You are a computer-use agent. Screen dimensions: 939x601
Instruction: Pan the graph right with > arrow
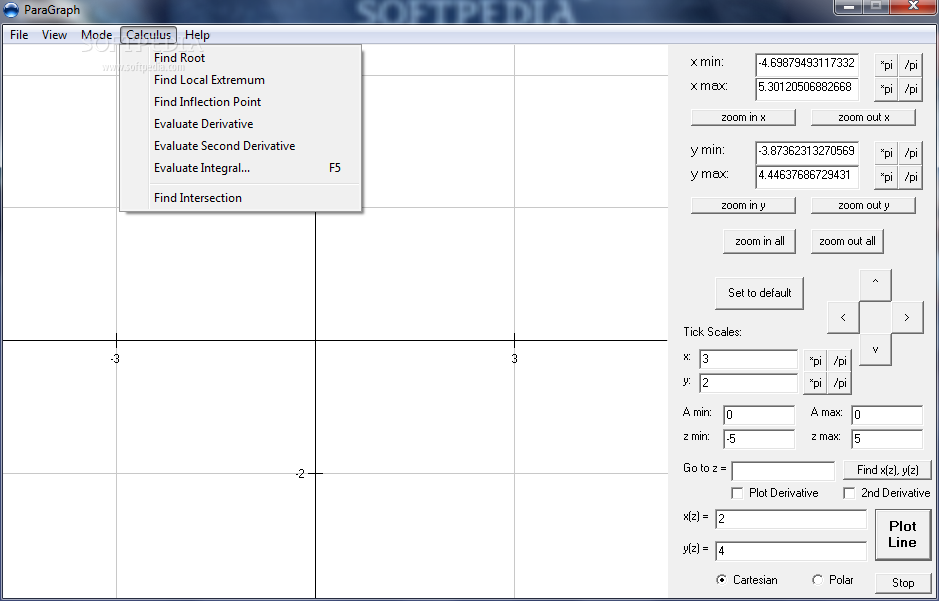[907, 317]
